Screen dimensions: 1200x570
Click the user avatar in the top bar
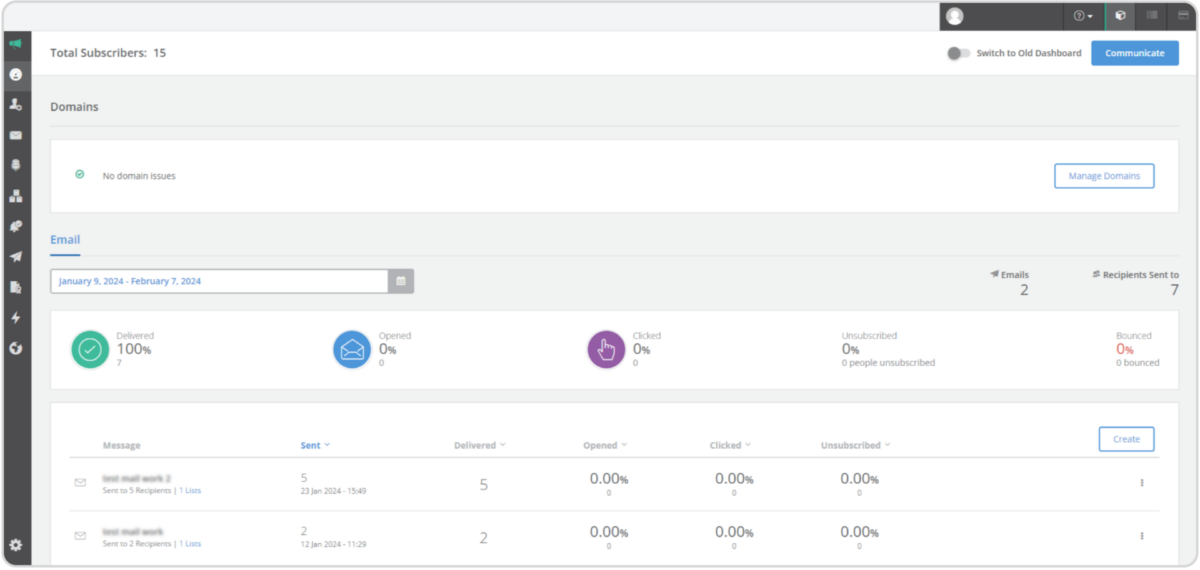[x=955, y=16]
